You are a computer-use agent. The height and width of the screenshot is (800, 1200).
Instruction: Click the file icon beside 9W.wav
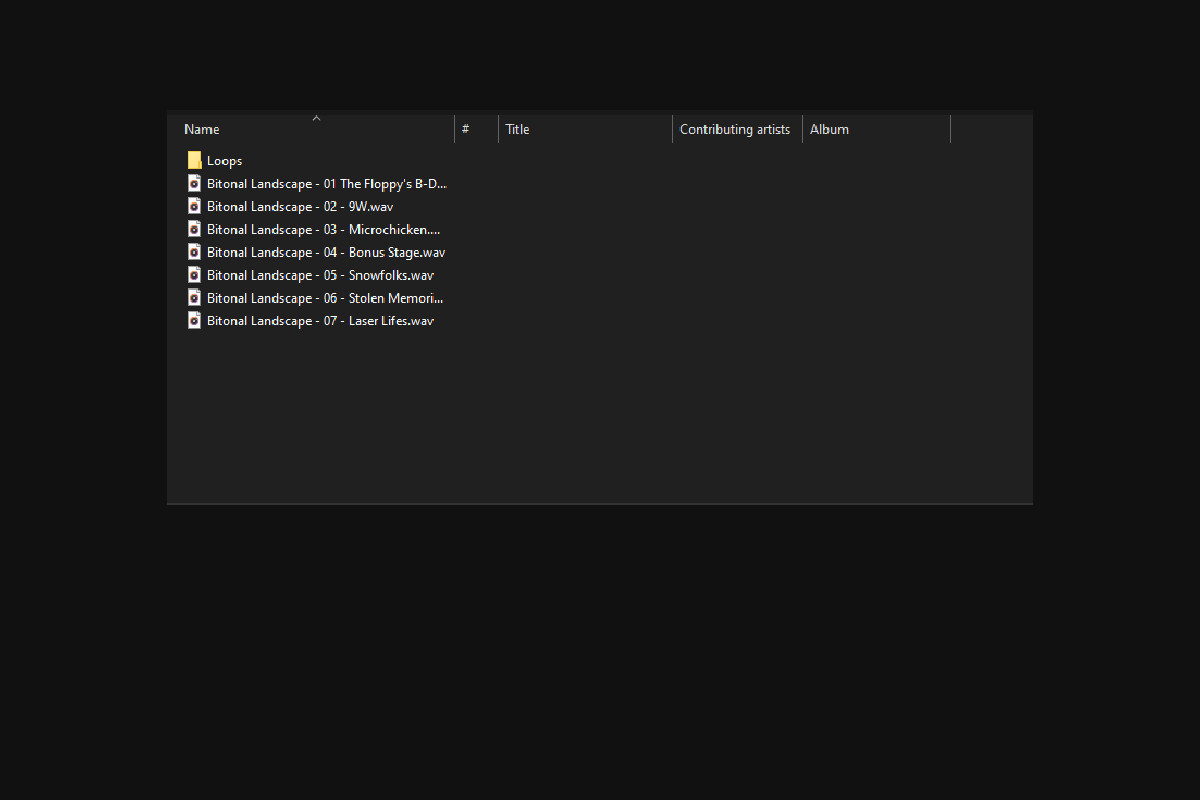pos(194,206)
